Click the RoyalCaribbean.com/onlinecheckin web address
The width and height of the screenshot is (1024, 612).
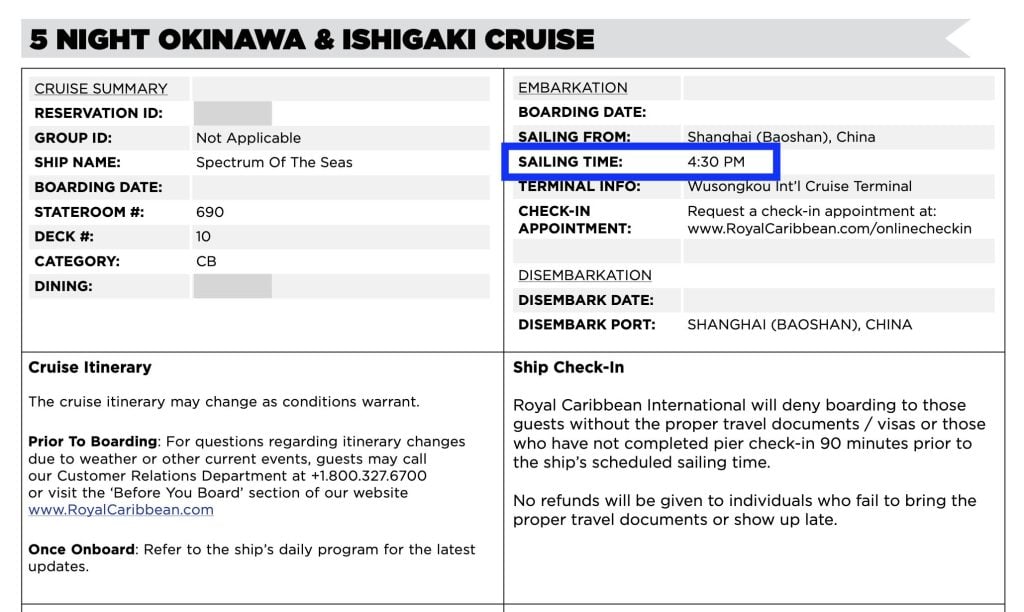point(829,229)
